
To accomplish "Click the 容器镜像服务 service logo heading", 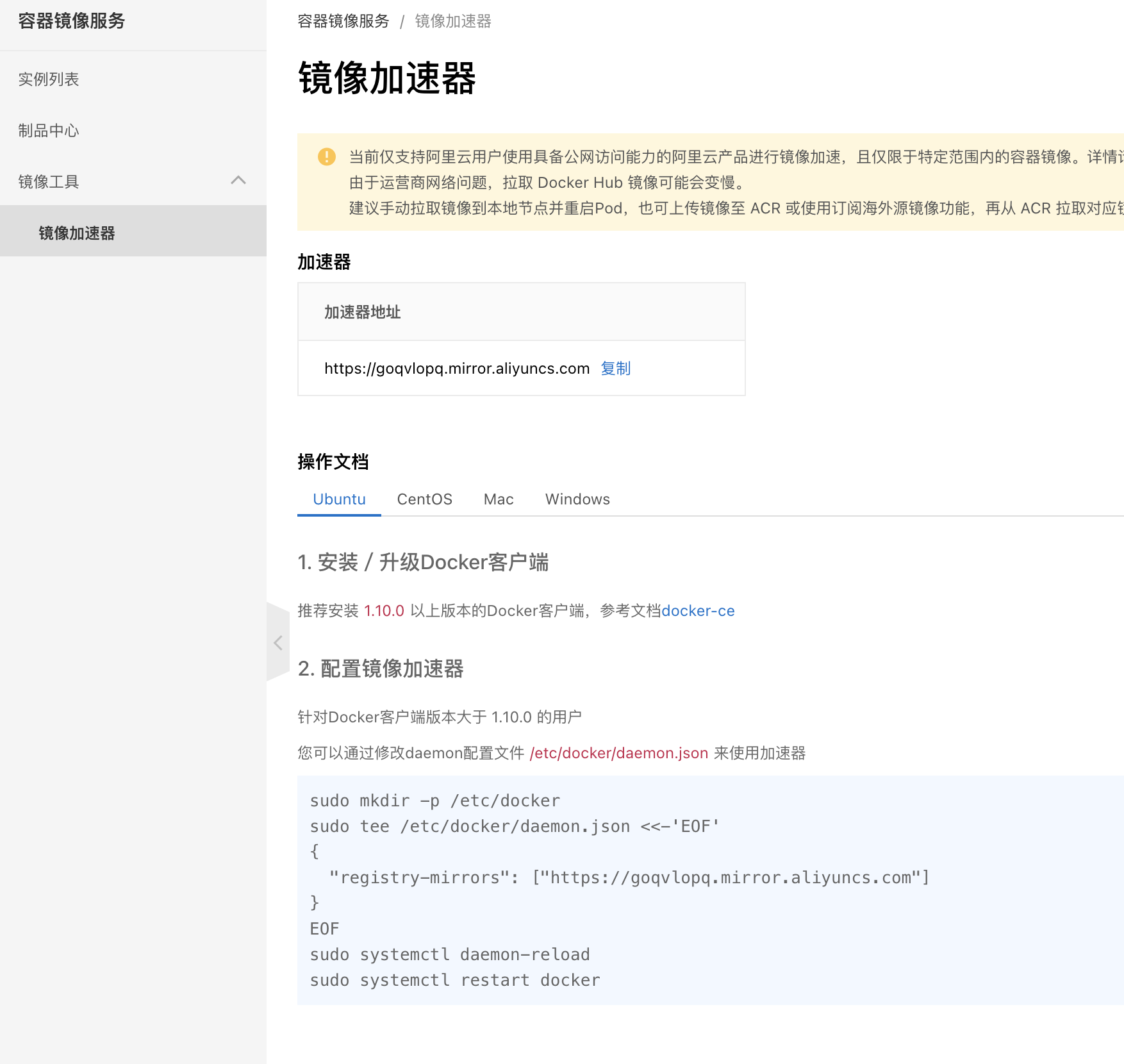I will [70, 21].
